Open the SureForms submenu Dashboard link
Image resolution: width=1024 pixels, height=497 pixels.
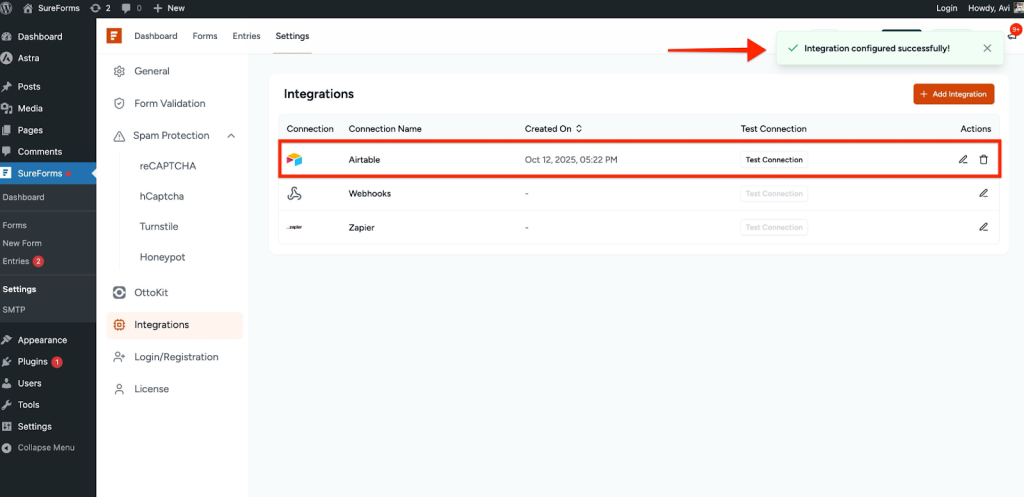[24, 197]
